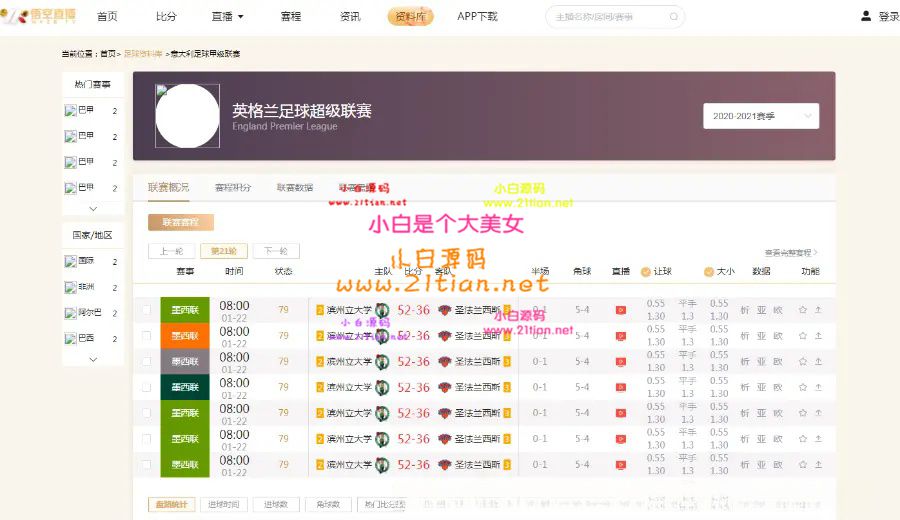
Task: Click the away team crest in the last row
Action: [x=444, y=464]
